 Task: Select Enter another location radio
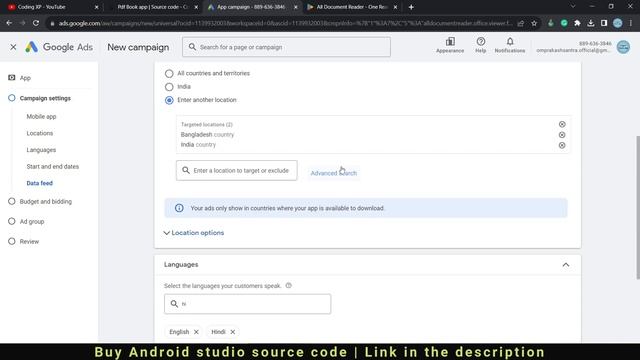[169, 100]
